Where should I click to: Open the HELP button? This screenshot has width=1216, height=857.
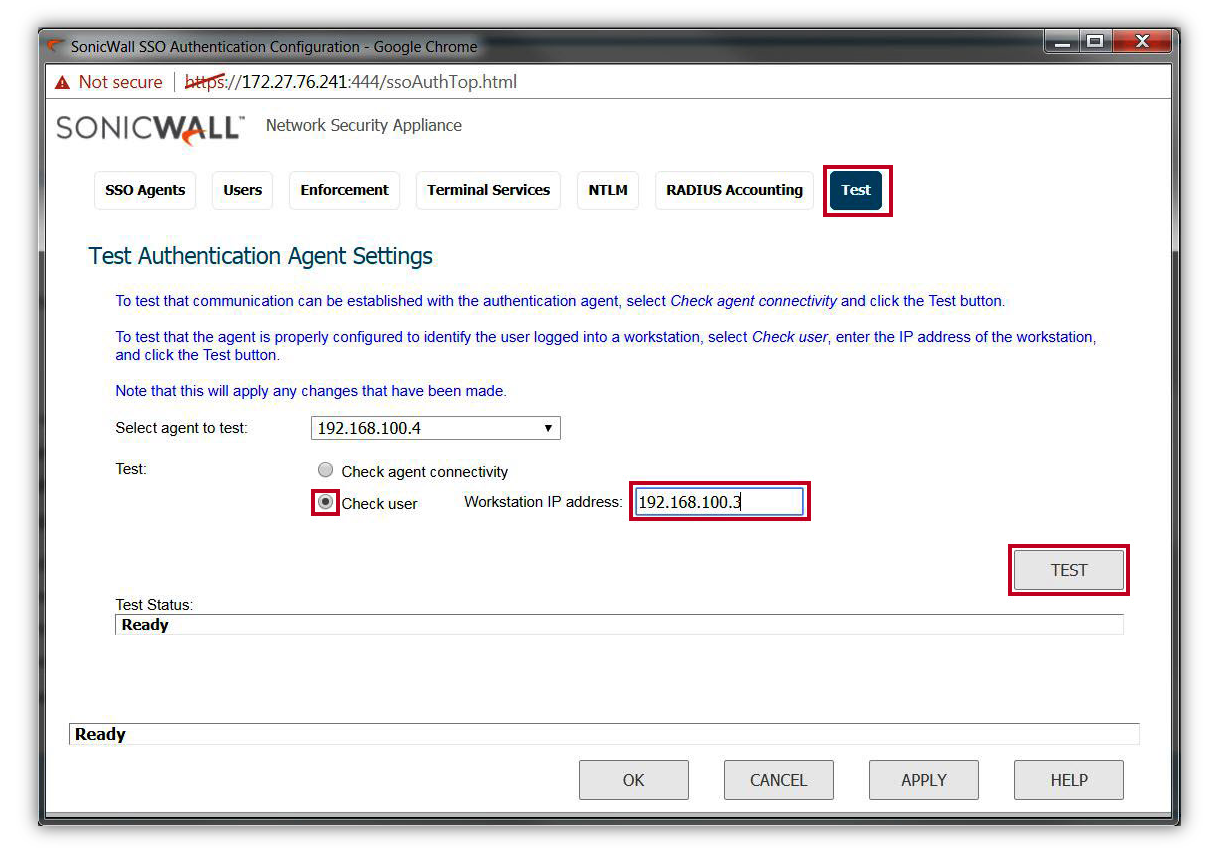[1069, 780]
